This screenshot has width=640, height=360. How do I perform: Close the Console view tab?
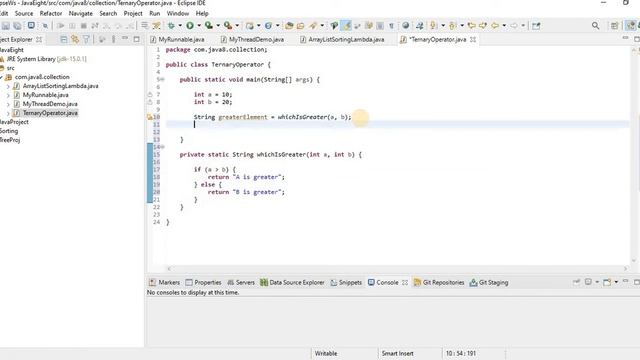(405, 282)
